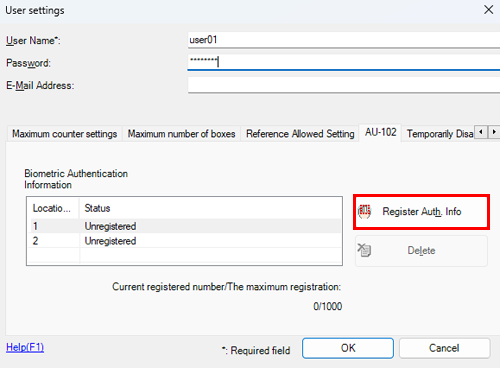Click the Register Auth. Info button

pos(421,212)
